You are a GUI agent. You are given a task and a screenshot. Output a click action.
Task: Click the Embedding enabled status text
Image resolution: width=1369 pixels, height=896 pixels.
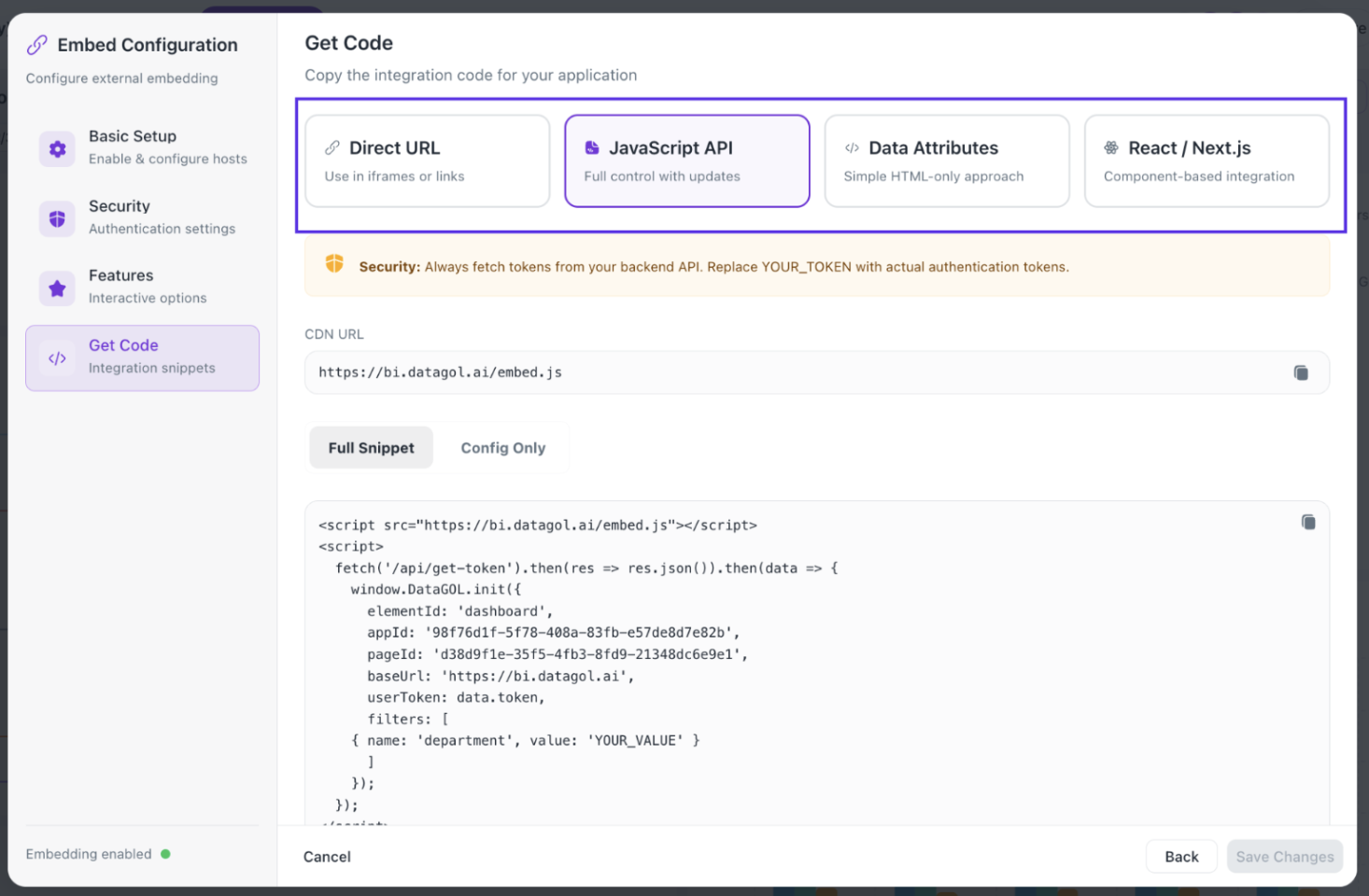tap(89, 854)
